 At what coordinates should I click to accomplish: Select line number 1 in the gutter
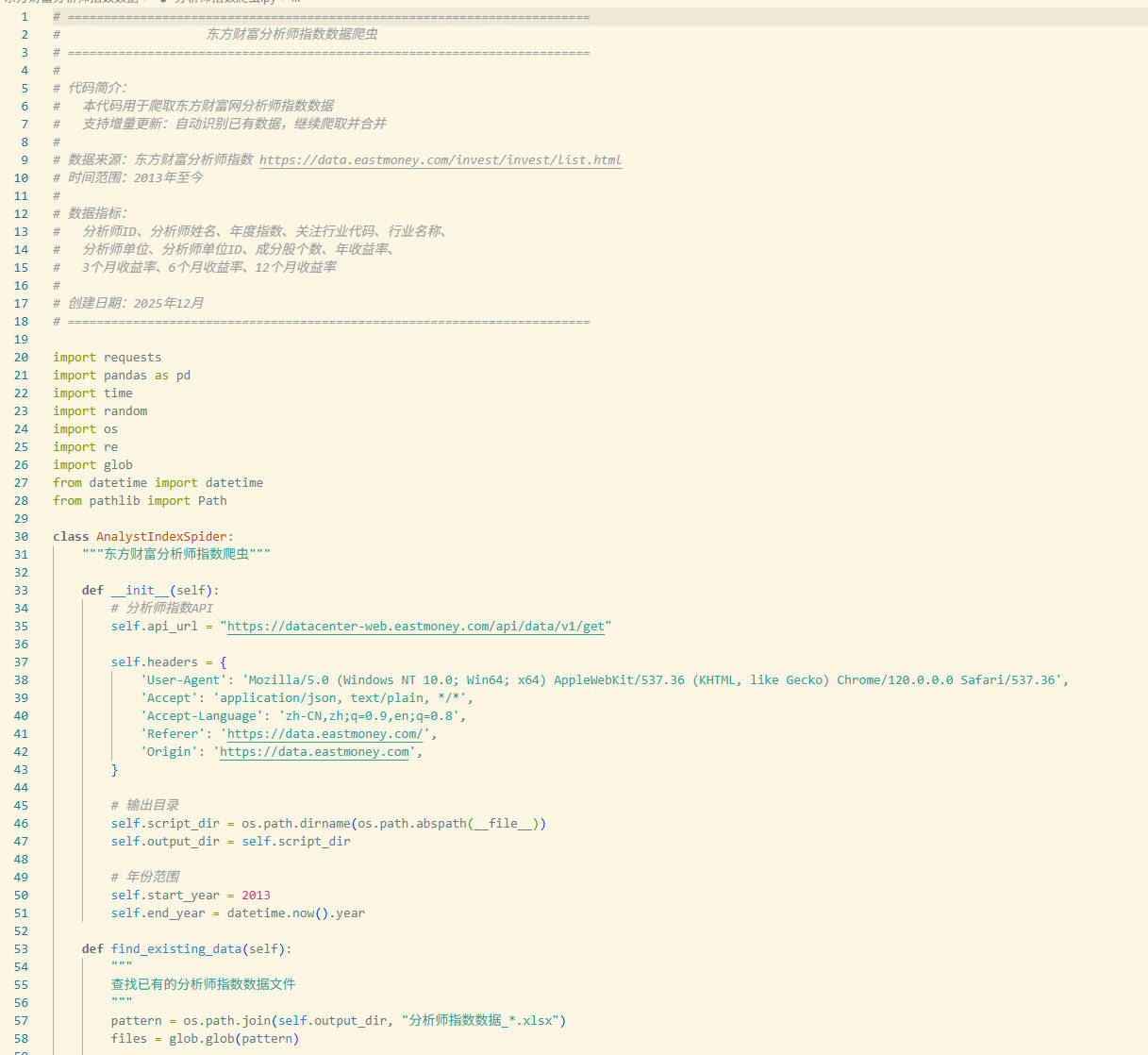[x=25, y=16]
